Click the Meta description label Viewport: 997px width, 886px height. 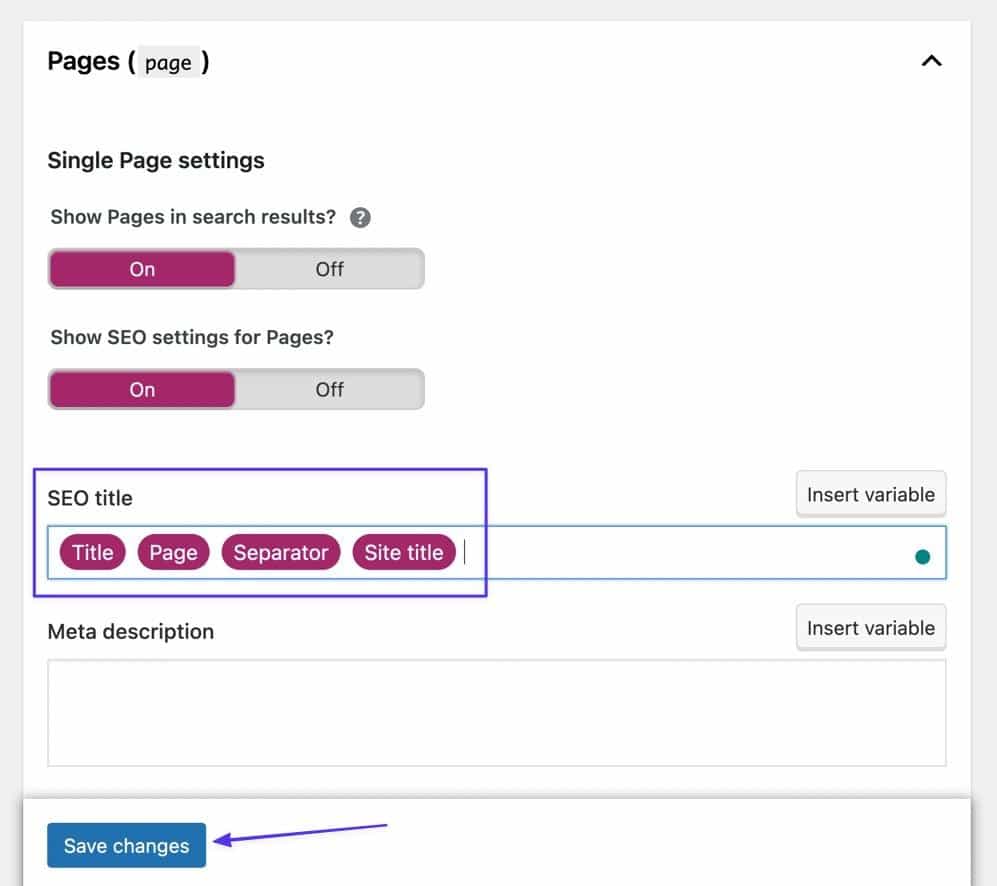click(x=130, y=632)
